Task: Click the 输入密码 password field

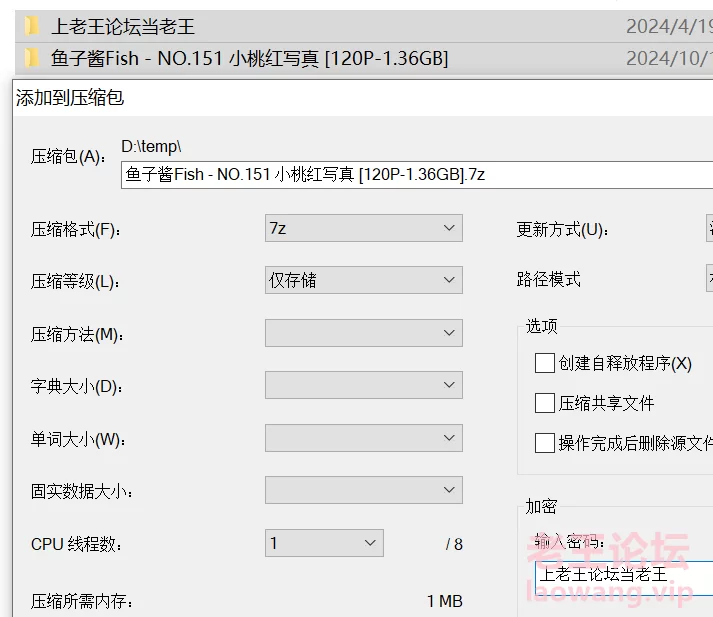Action: [x=624, y=576]
